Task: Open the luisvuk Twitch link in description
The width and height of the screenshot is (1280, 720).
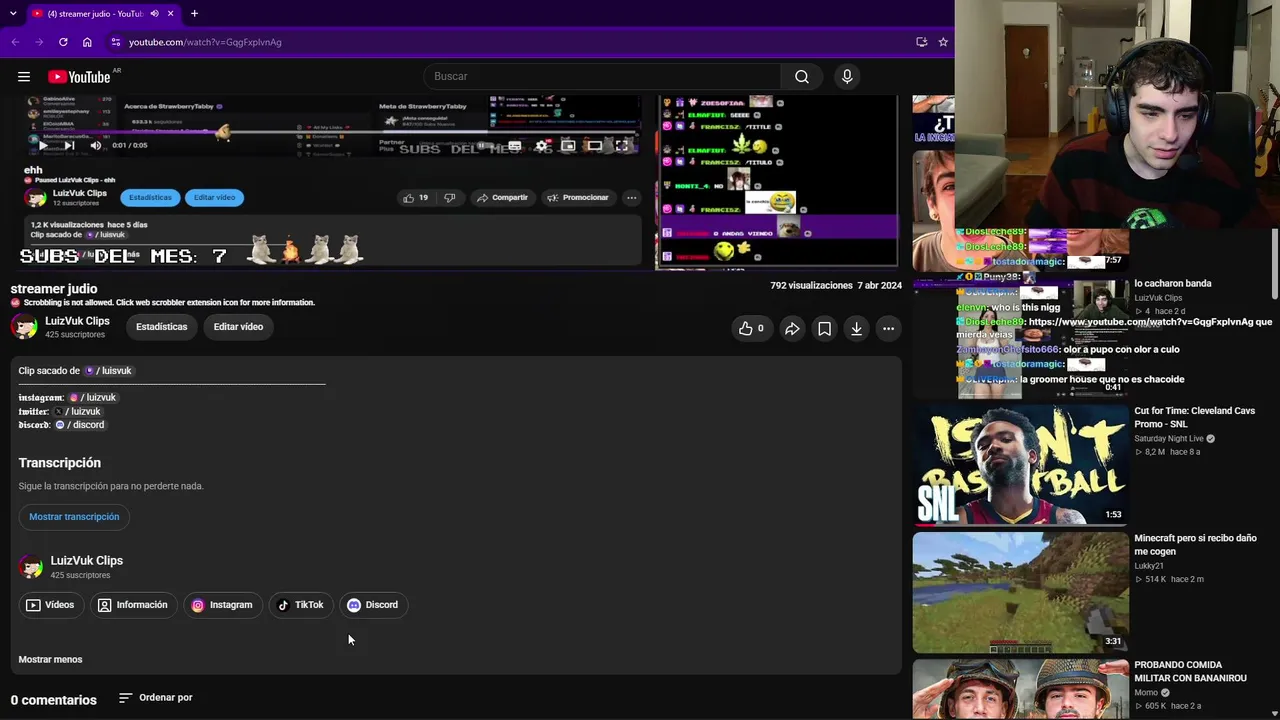Action: tap(109, 371)
